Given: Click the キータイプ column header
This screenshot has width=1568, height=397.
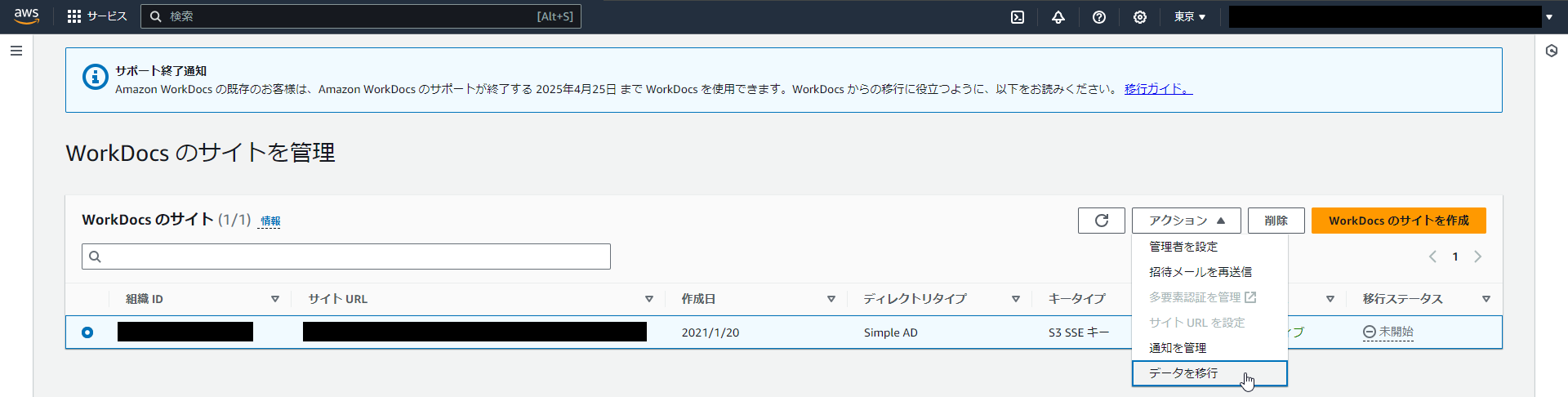Looking at the screenshot, I should pos(1077,299).
